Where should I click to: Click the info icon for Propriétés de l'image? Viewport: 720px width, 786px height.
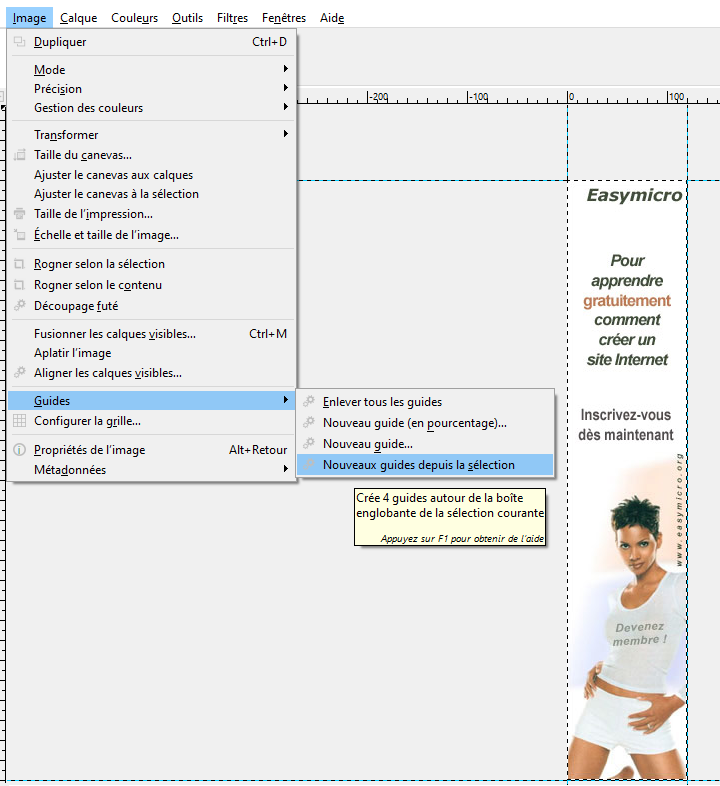tap(19, 450)
